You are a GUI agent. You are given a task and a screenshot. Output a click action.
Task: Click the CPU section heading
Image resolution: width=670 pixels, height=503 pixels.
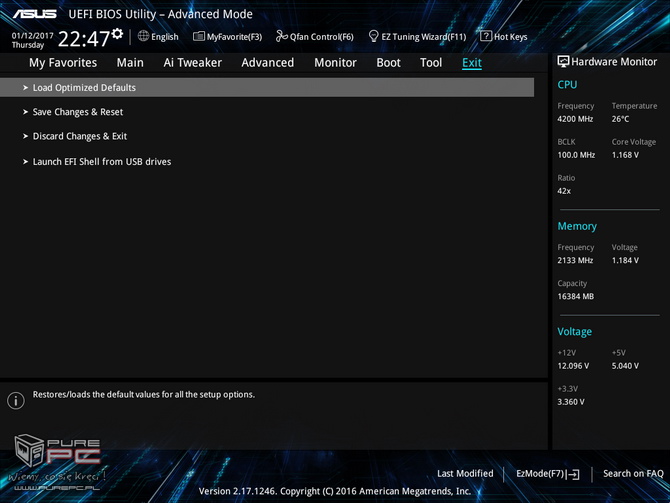click(x=567, y=85)
